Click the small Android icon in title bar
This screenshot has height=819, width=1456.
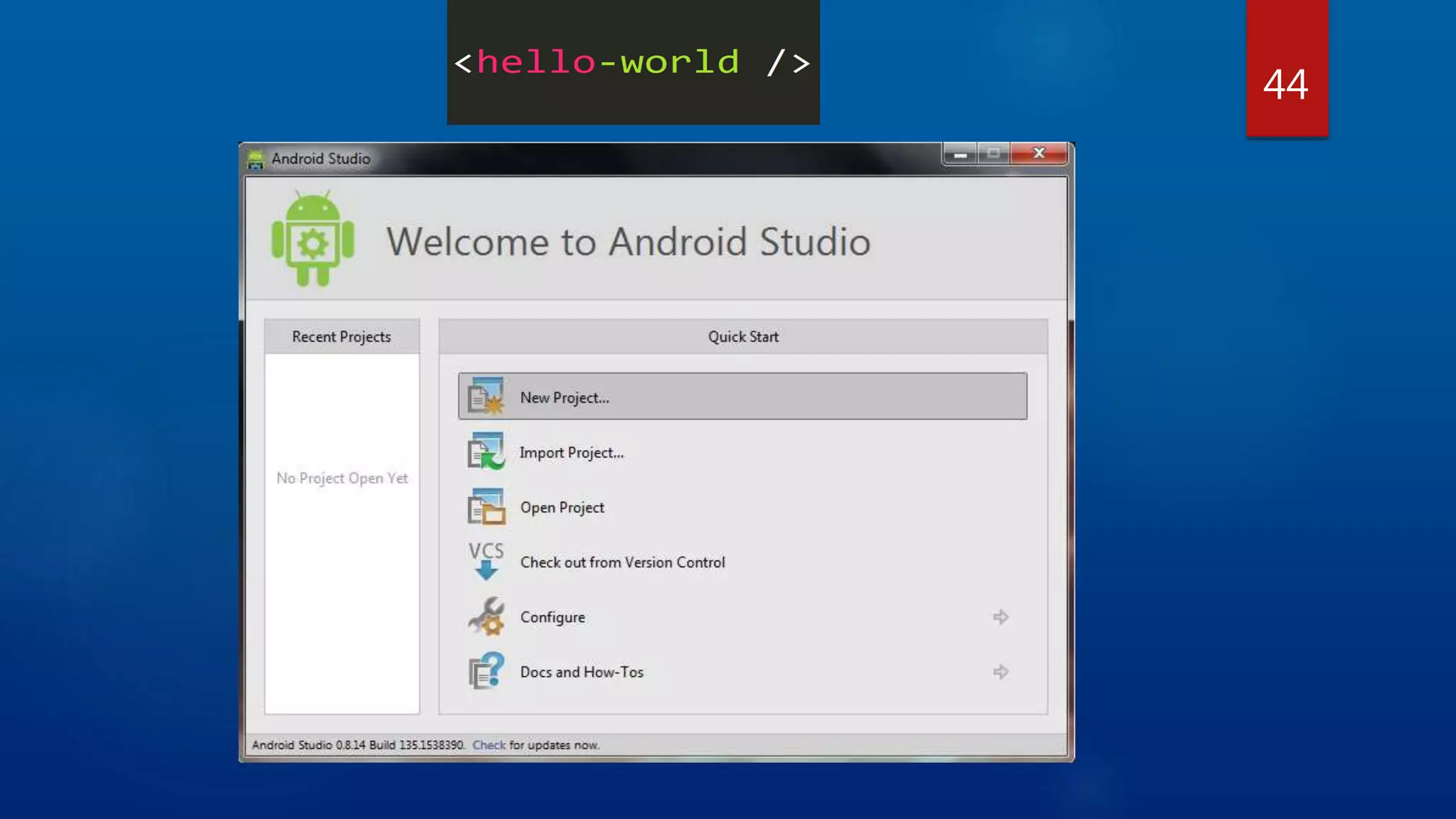point(255,159)
